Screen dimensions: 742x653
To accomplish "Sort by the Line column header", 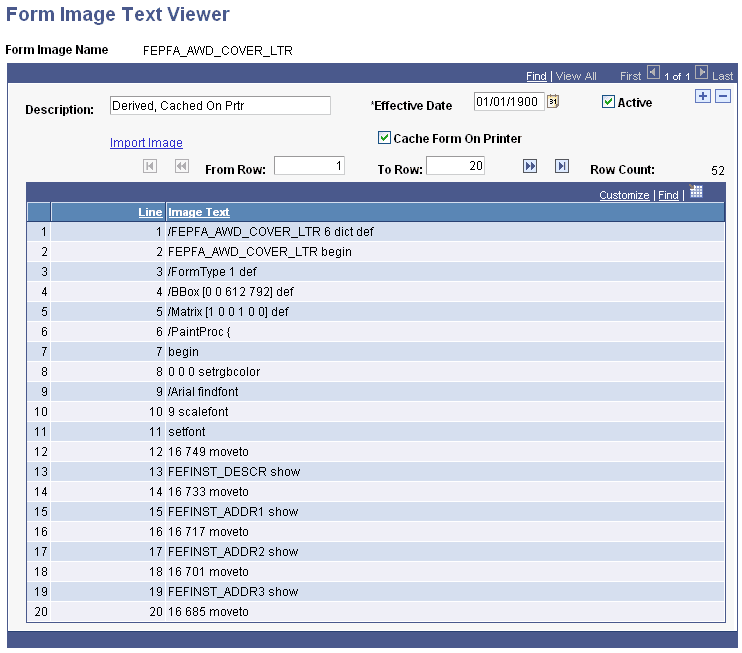I will click(x=150, y=212).
